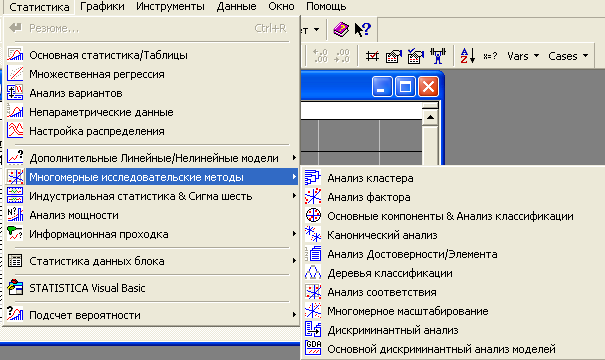The width and height of the screenshot is (605, 360).
Task: Open Непараметрические данные entry
Action: pyautogui.click(x=151, y=112)
